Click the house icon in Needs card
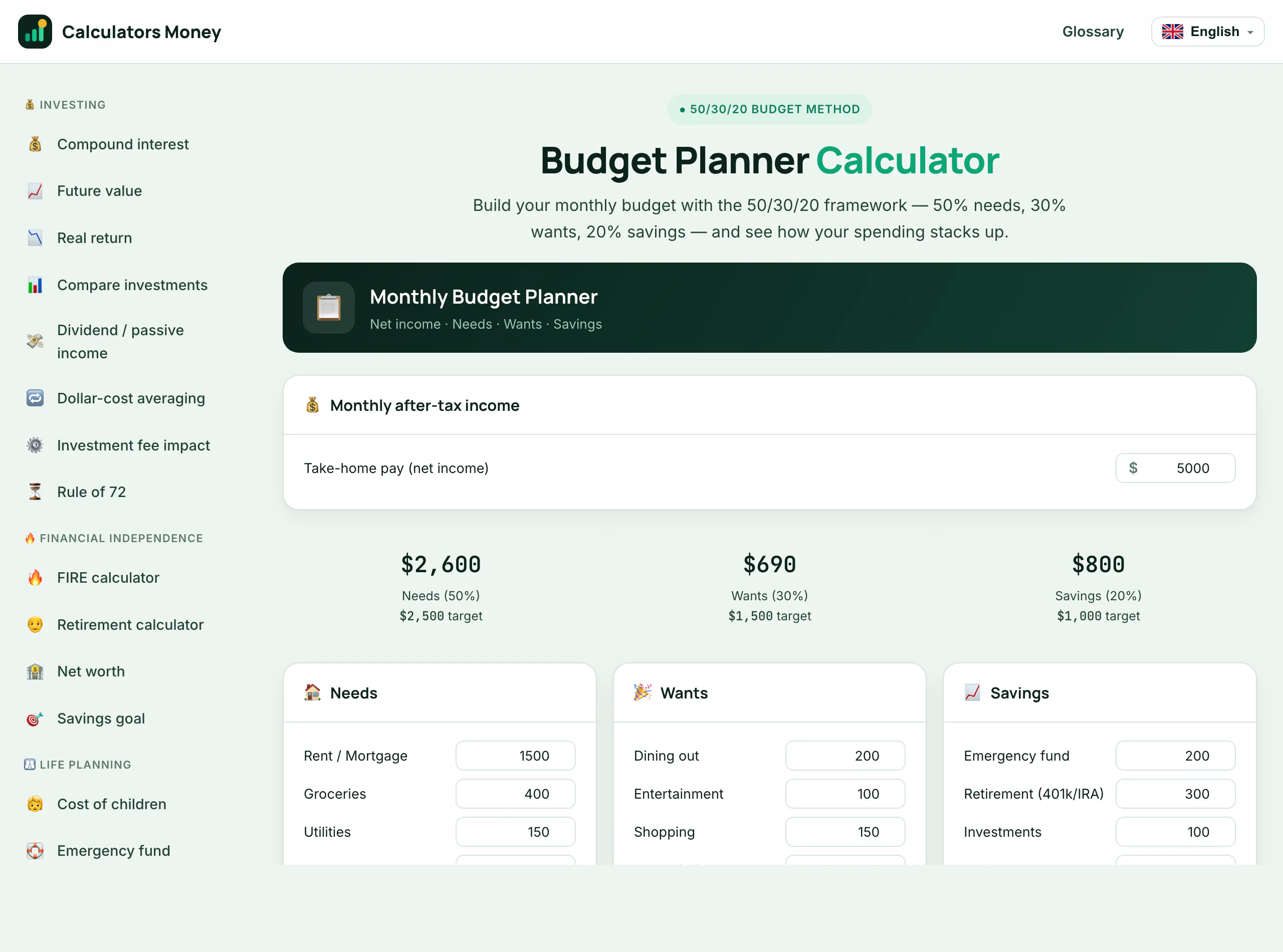Image resolution: width=1283 pixels, height=952 pixels. (312, 692)
